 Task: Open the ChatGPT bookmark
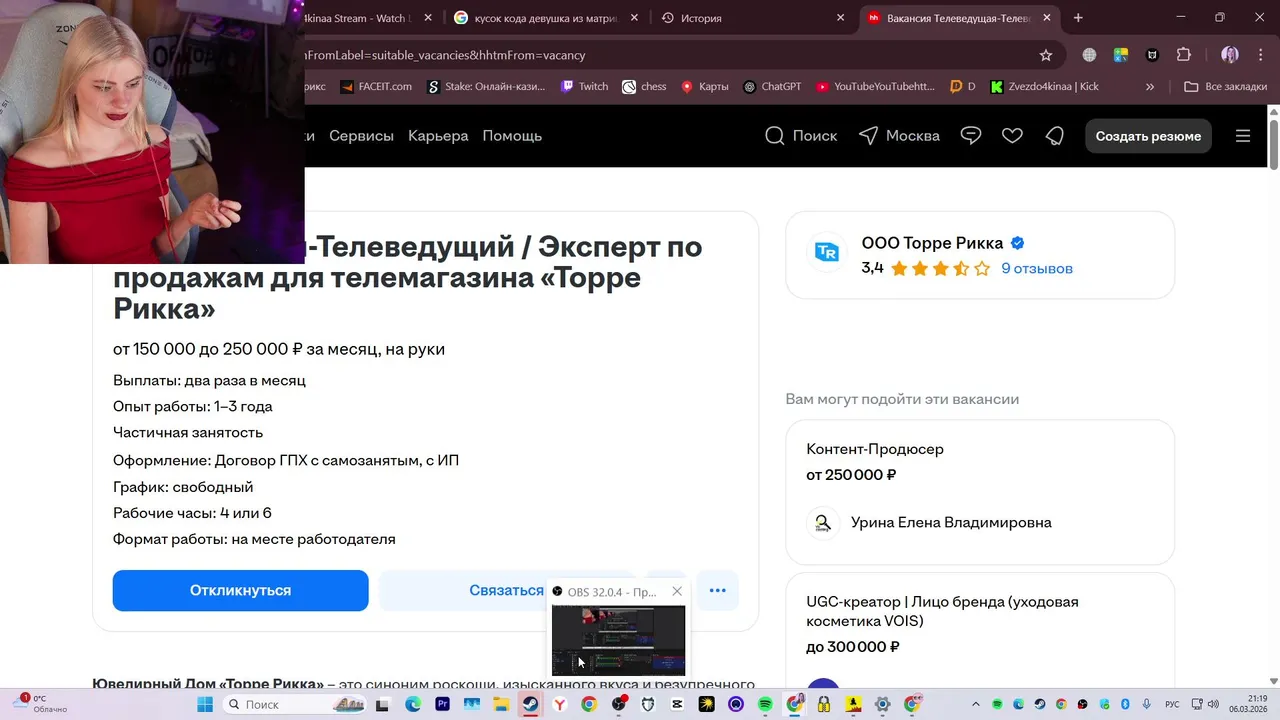pos(772,87)
